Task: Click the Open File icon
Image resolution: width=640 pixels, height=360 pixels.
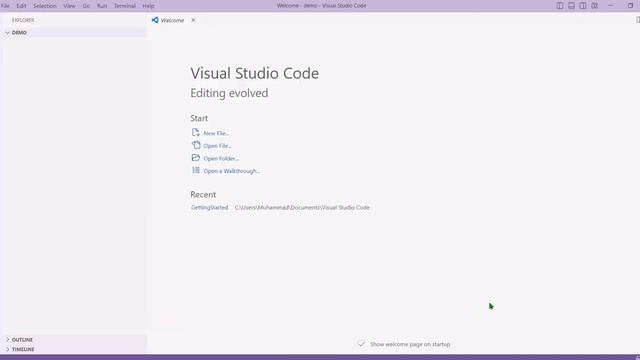Action: pos(196,145)
